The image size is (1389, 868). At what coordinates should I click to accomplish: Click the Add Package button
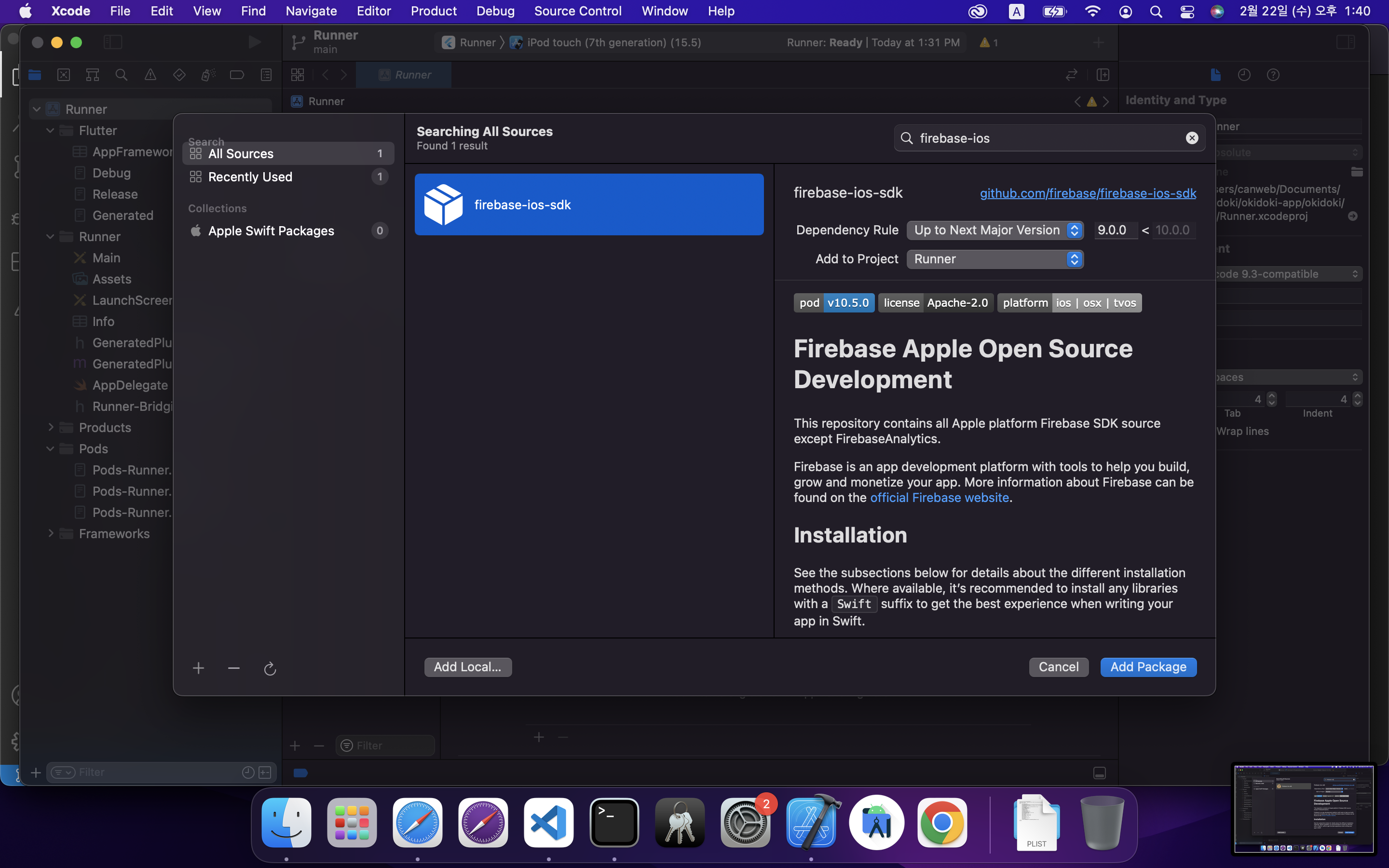pyautogui.click(x=1148, y=667)
